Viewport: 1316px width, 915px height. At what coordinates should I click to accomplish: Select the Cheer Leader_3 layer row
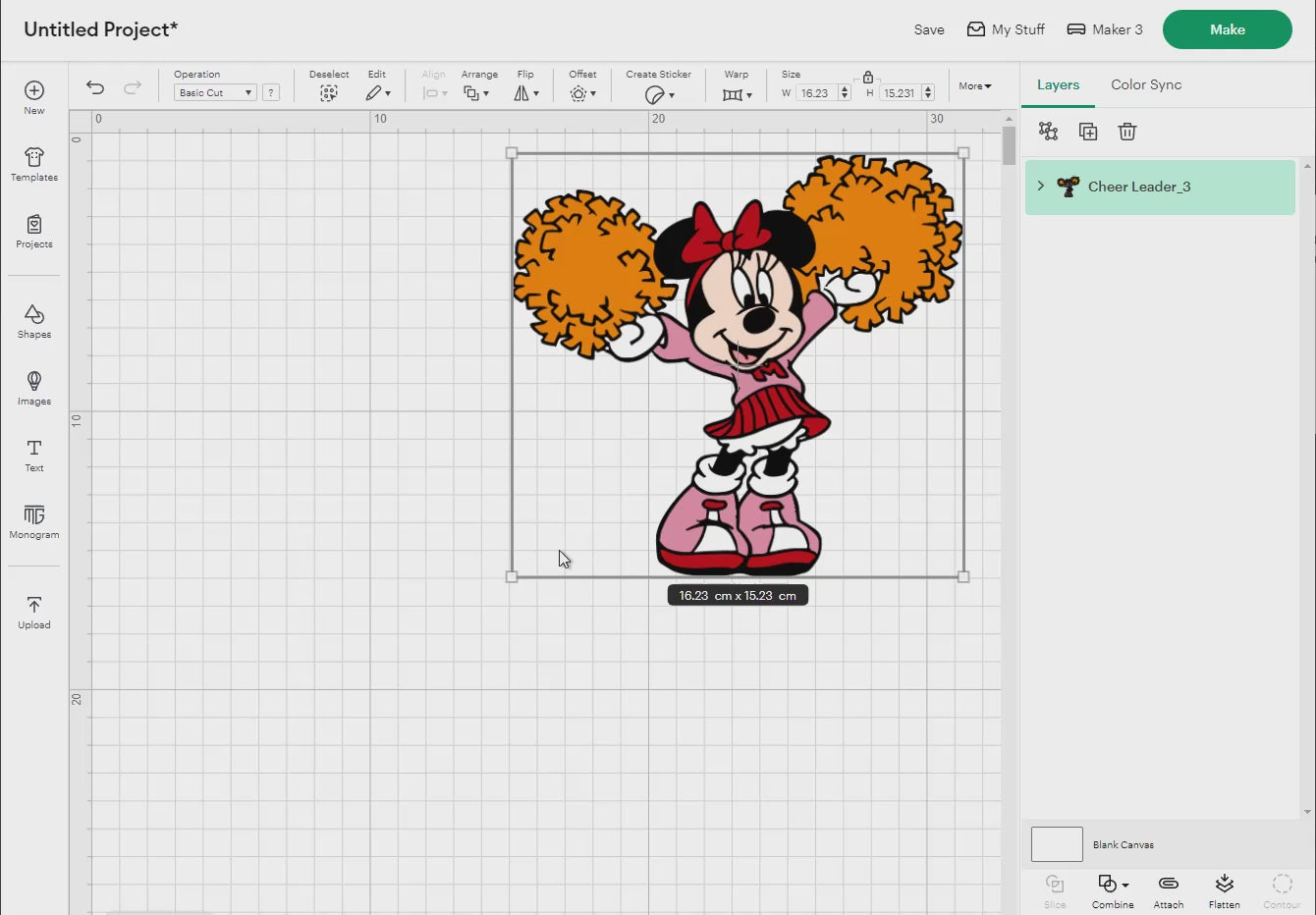click(1160, 187)
